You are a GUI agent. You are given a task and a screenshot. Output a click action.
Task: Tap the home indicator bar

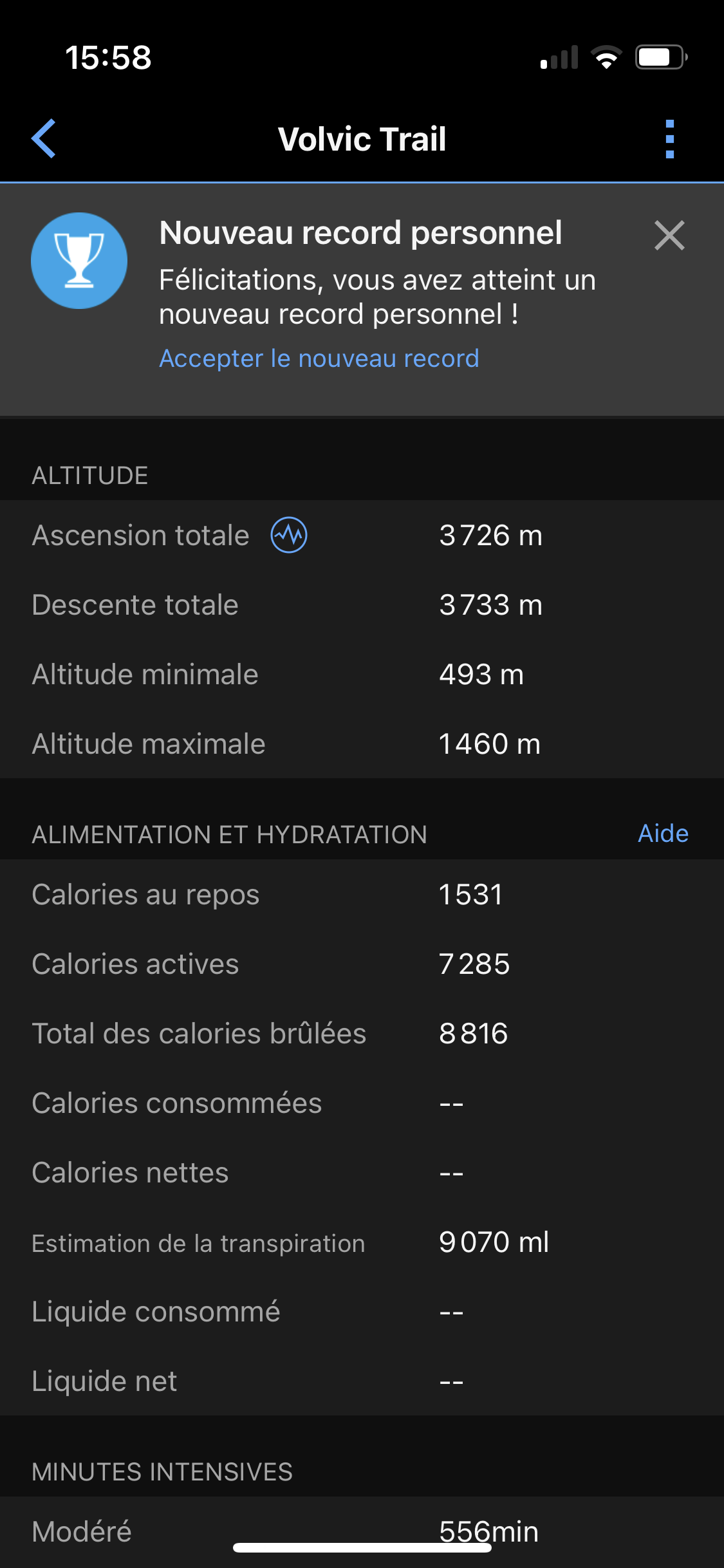362,1547
